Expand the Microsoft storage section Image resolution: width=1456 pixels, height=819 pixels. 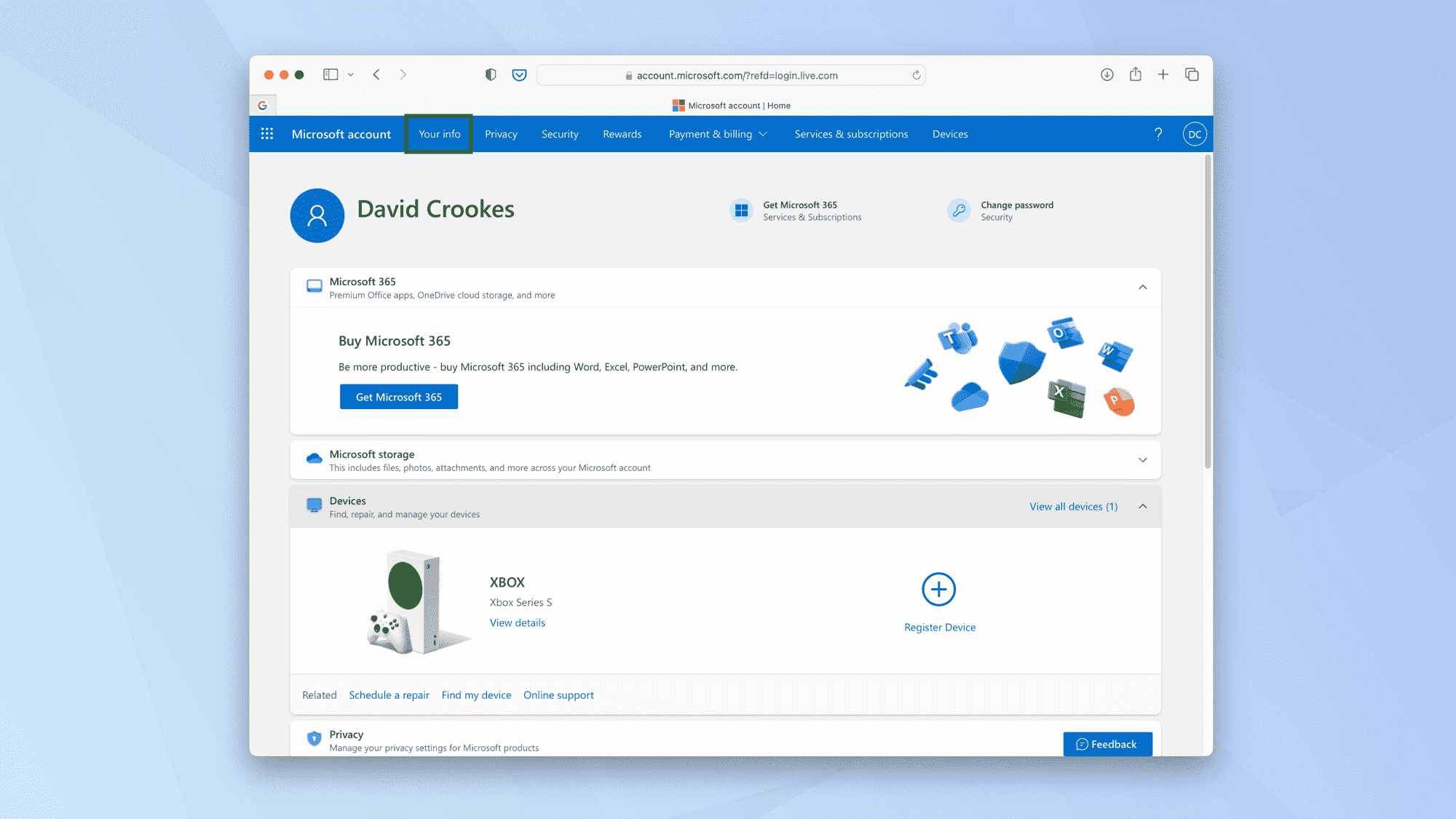pyautogui.click(x=1143, y=460)
